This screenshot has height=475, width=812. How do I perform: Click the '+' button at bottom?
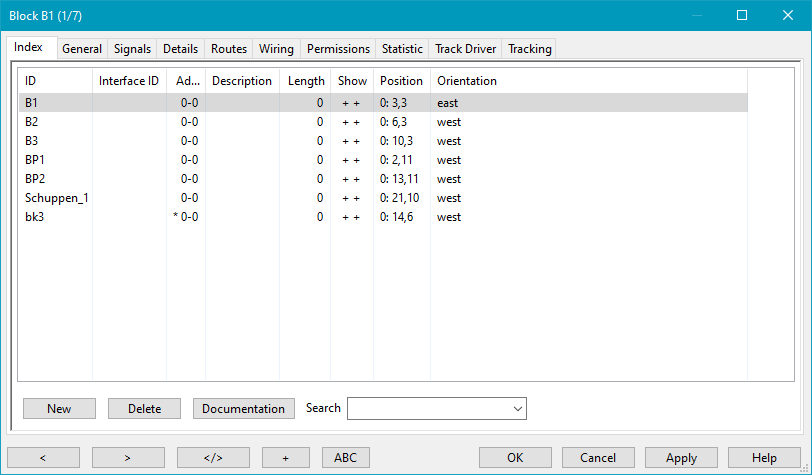click(285, 457)
